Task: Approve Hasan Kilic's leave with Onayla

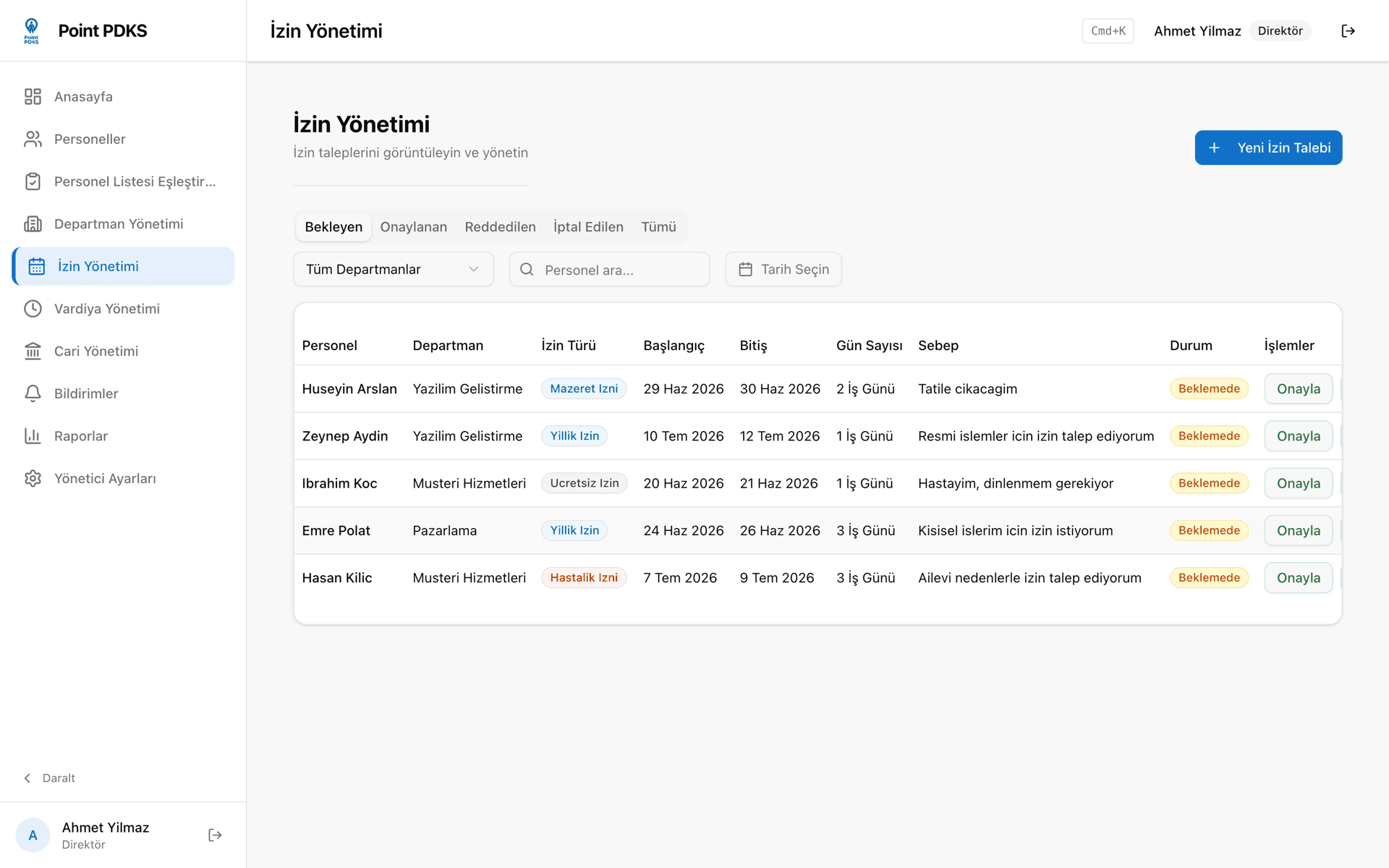Action: 1299,578
